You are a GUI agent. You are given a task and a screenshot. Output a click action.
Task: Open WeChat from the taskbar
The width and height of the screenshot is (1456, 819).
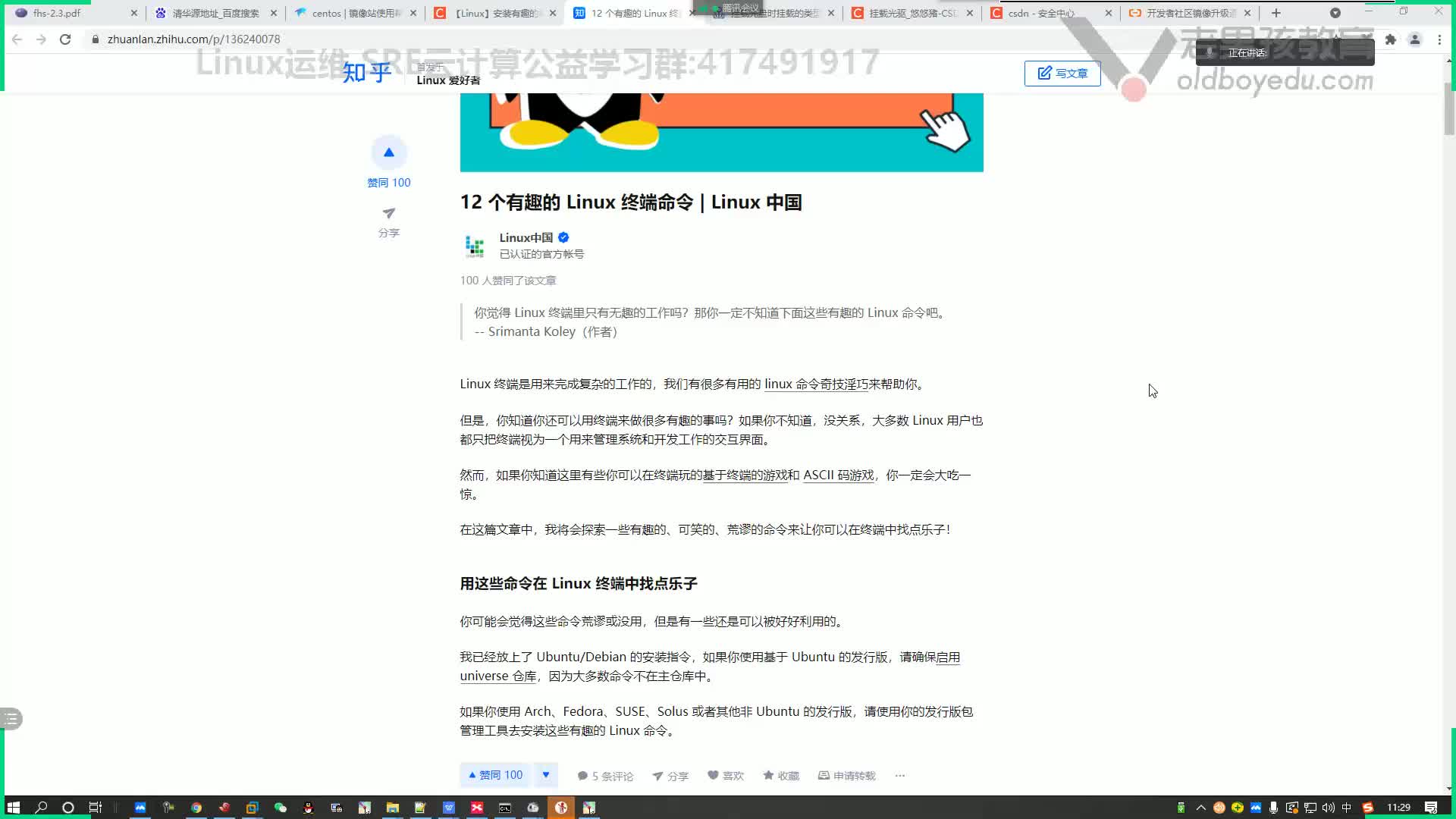[281, 808]
